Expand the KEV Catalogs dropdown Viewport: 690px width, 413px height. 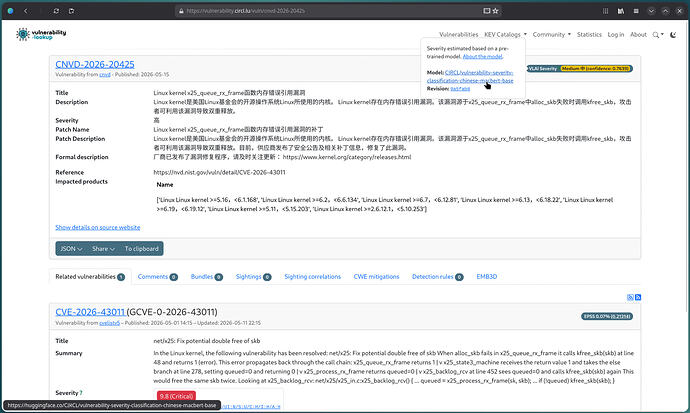tap(505, 34)
